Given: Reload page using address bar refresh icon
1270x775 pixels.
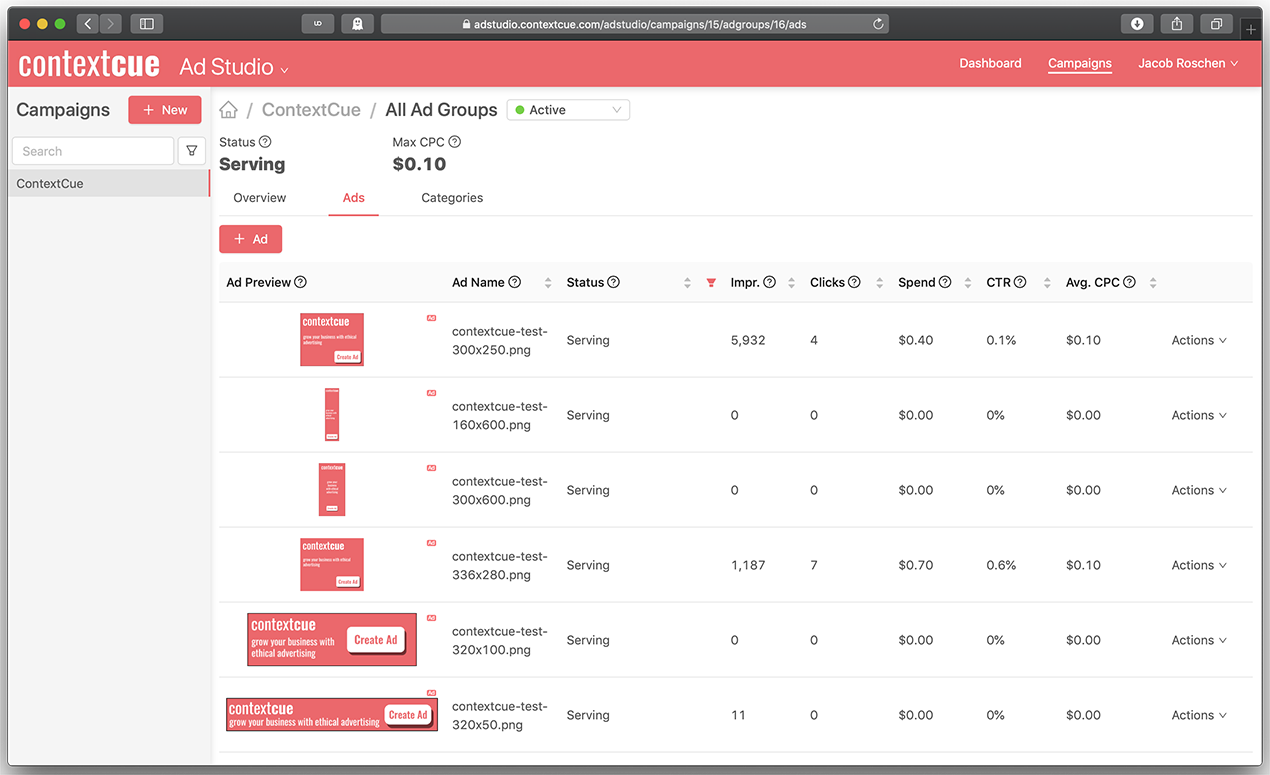Looking at the screenshot, I should tap(878, 24).
